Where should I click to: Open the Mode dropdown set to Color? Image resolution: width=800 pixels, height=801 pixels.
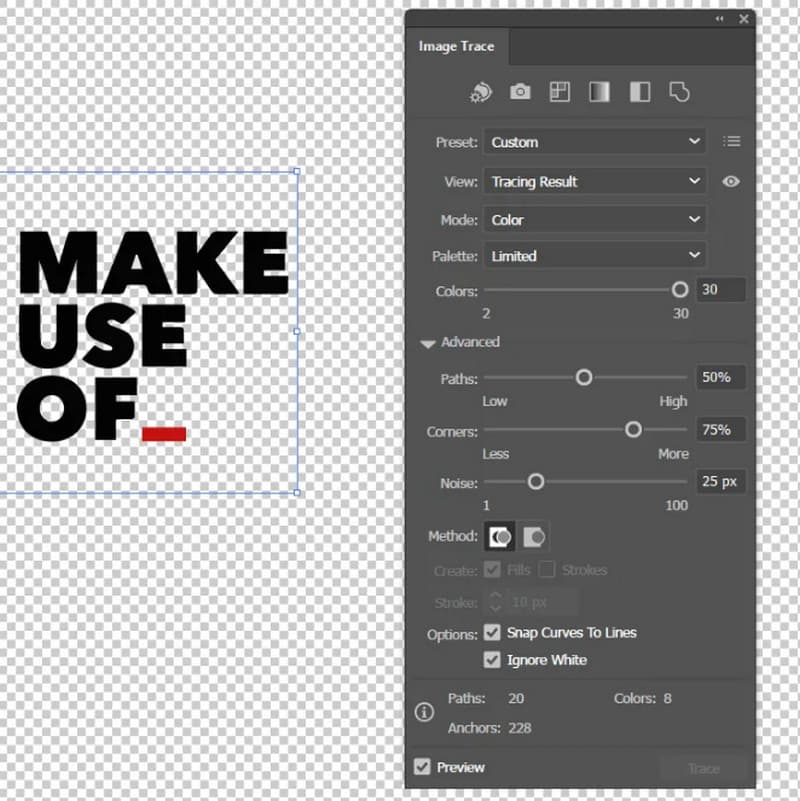coord(594,219)
